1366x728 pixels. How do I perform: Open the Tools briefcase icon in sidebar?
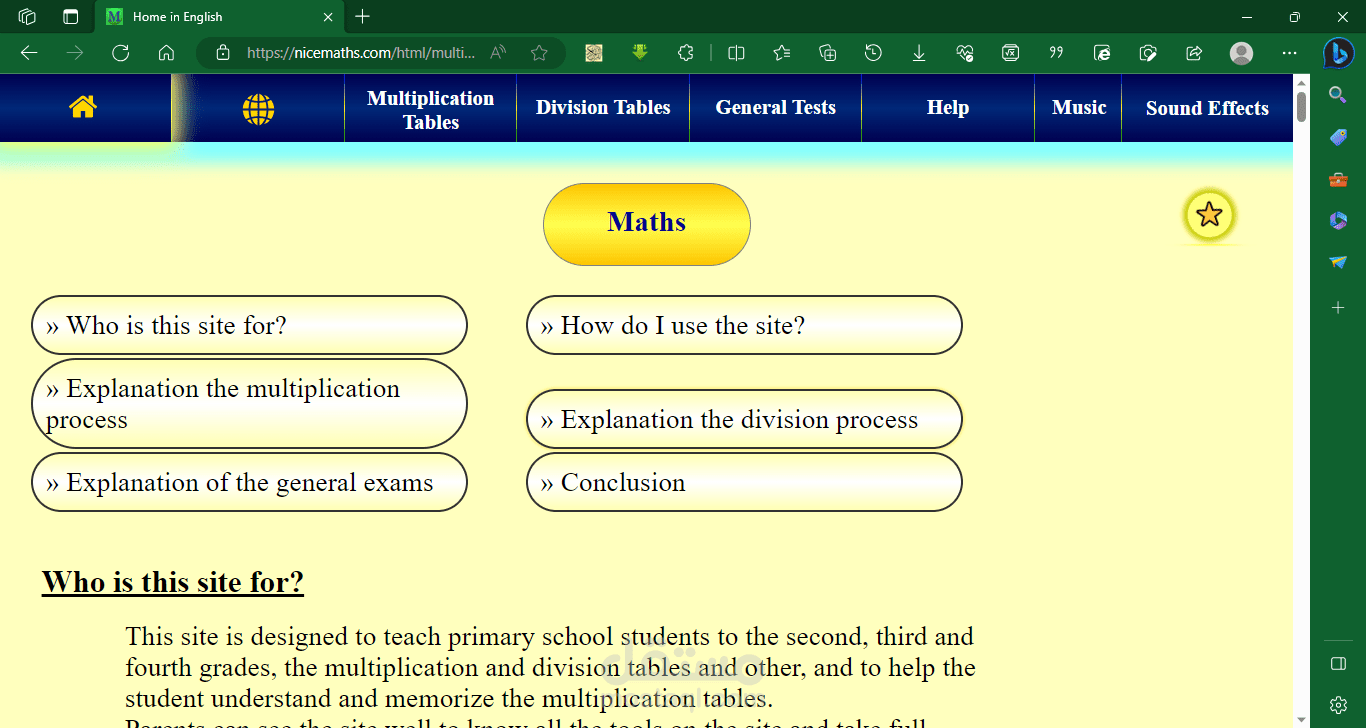coord(1338,179)
